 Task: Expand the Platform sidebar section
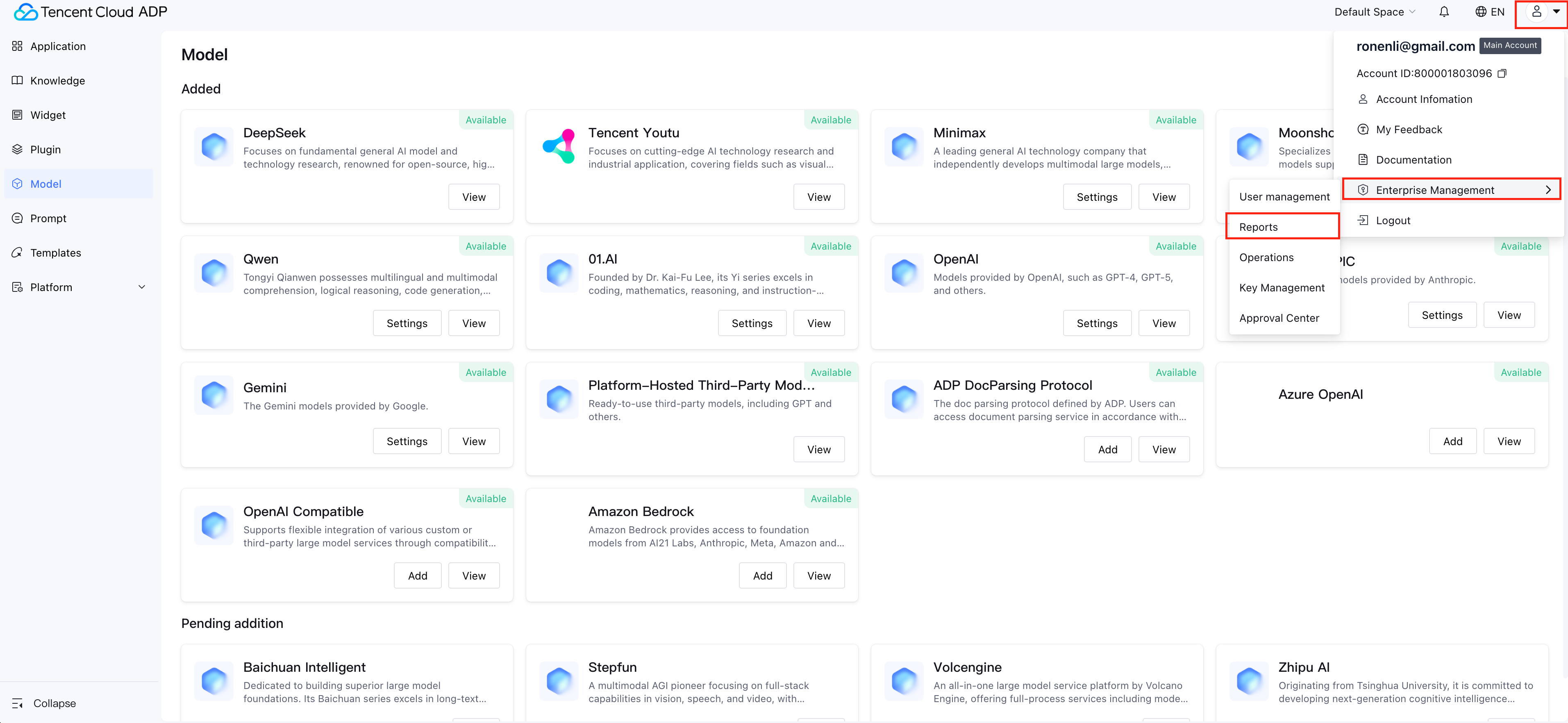click(141, 287)
